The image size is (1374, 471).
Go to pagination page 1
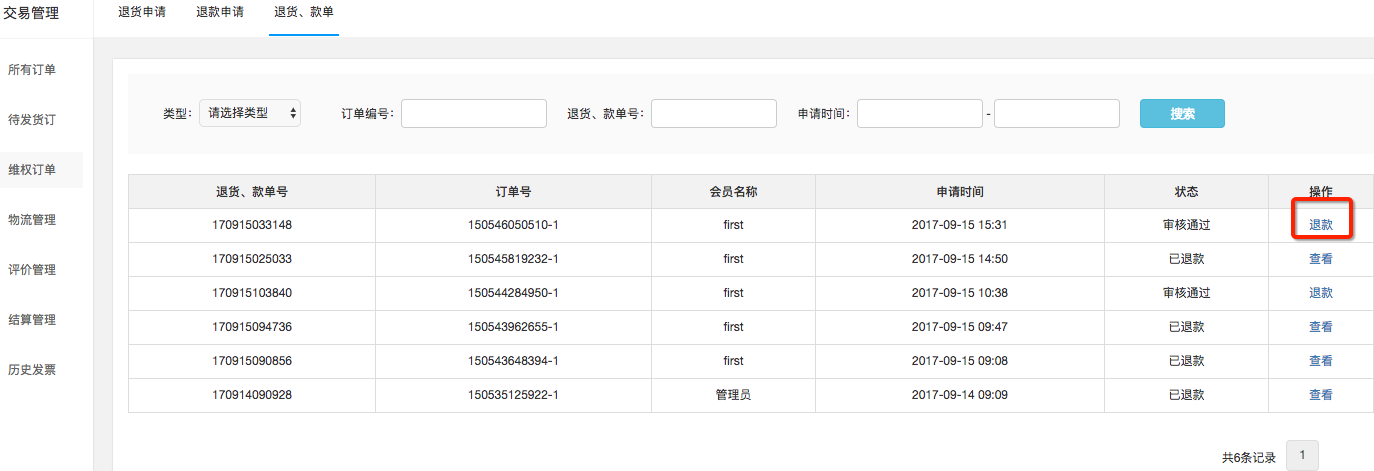(x=1302, y=456)
